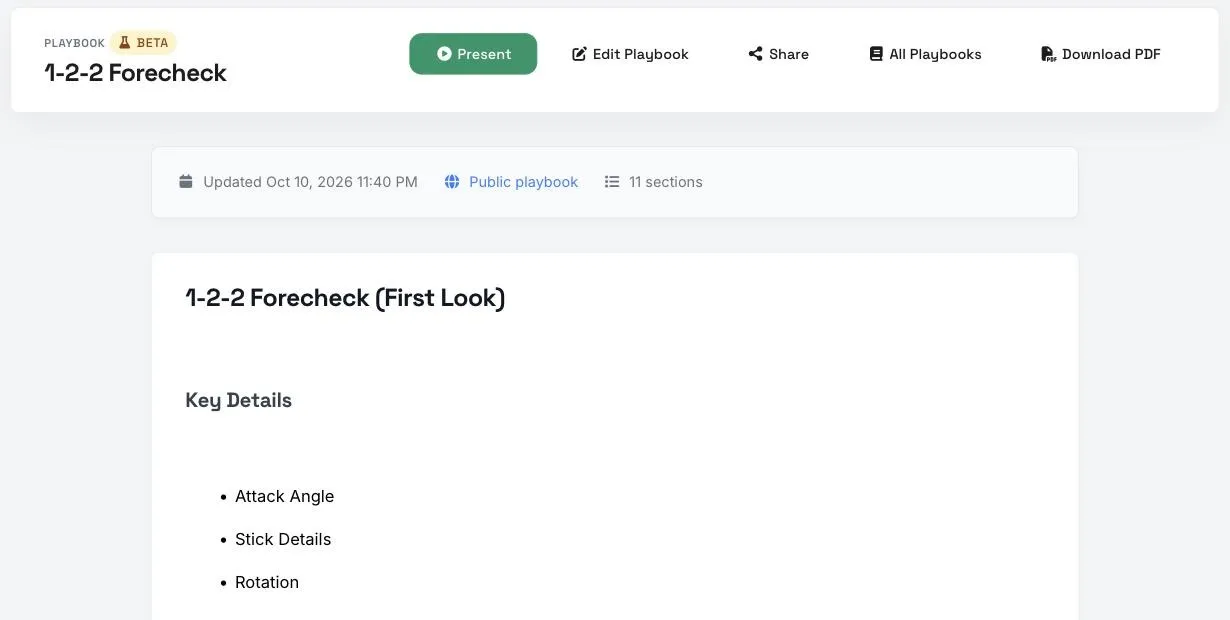The image size is (1230, 620).
Task: Click the "Attack Angle" bullet item
Action: click(284, 496)
